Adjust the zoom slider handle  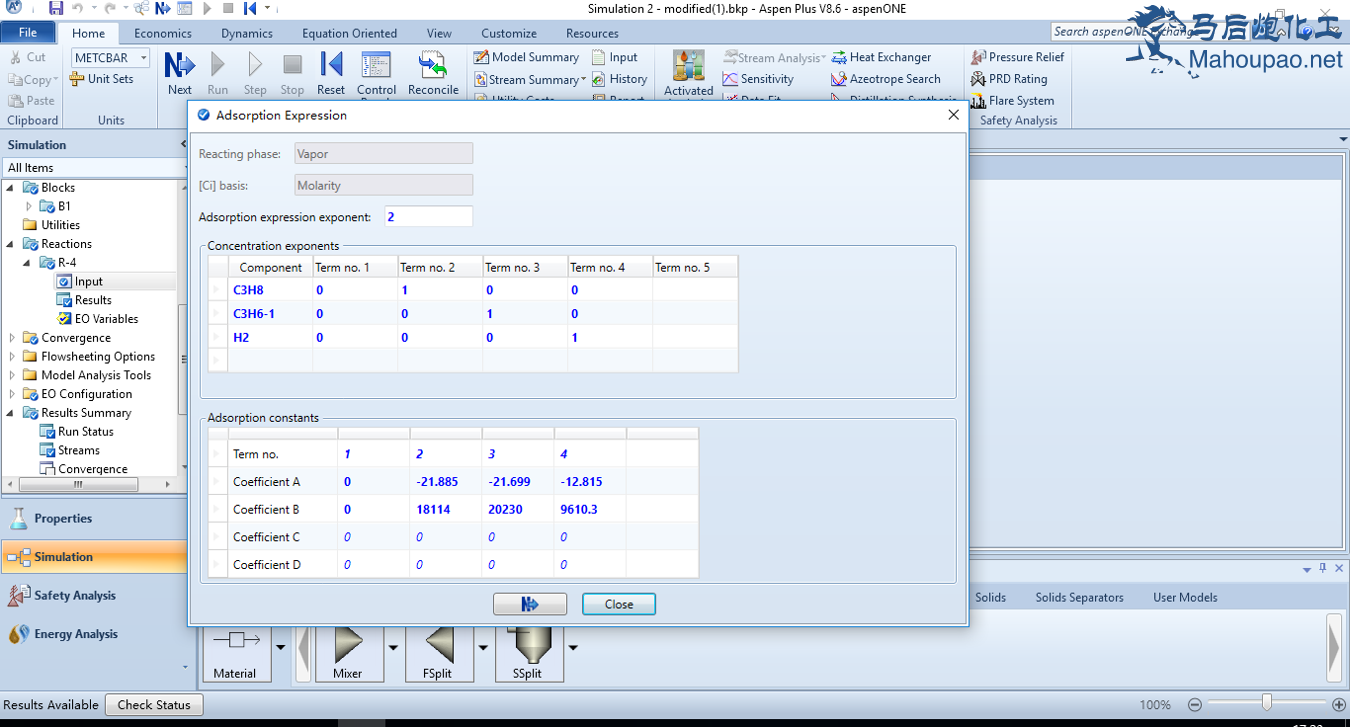tap(1267, 704)
